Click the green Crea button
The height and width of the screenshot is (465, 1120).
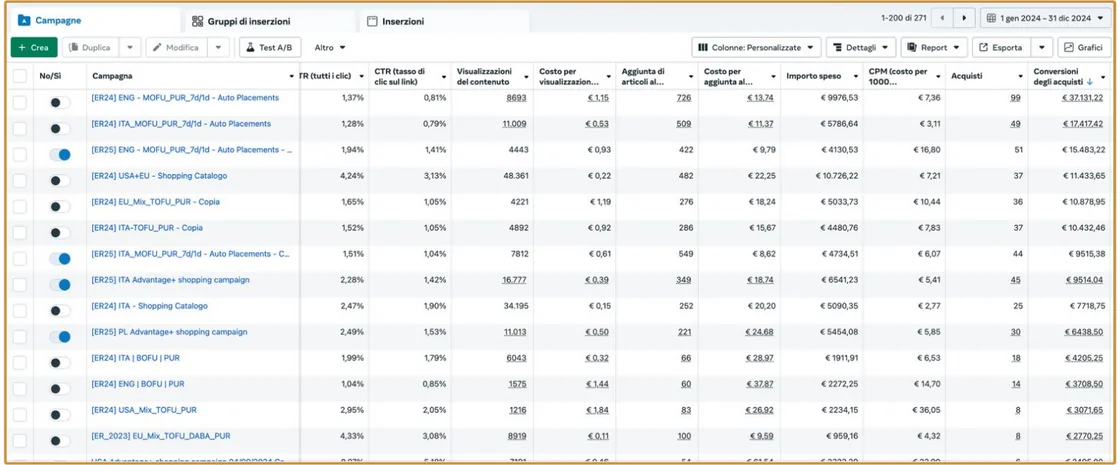click(34, 48)
